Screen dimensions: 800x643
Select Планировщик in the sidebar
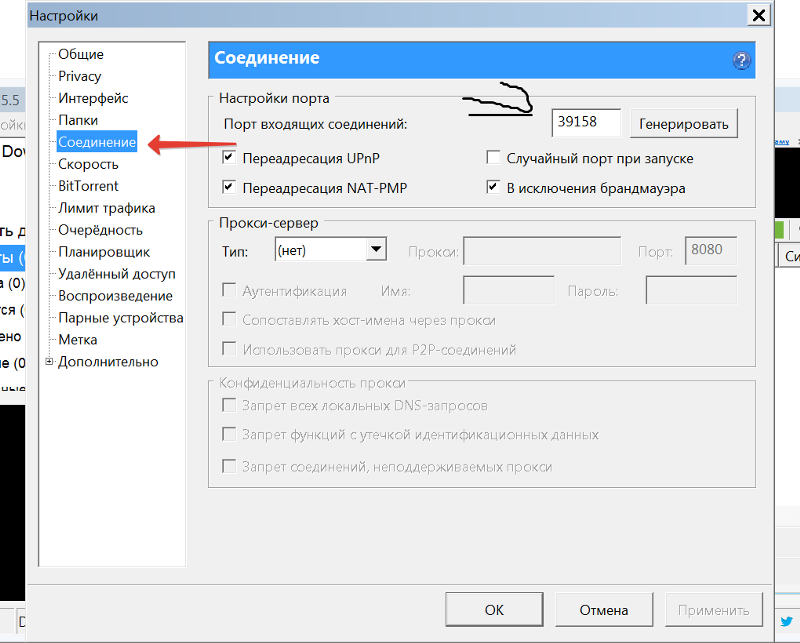pos(104,252)
